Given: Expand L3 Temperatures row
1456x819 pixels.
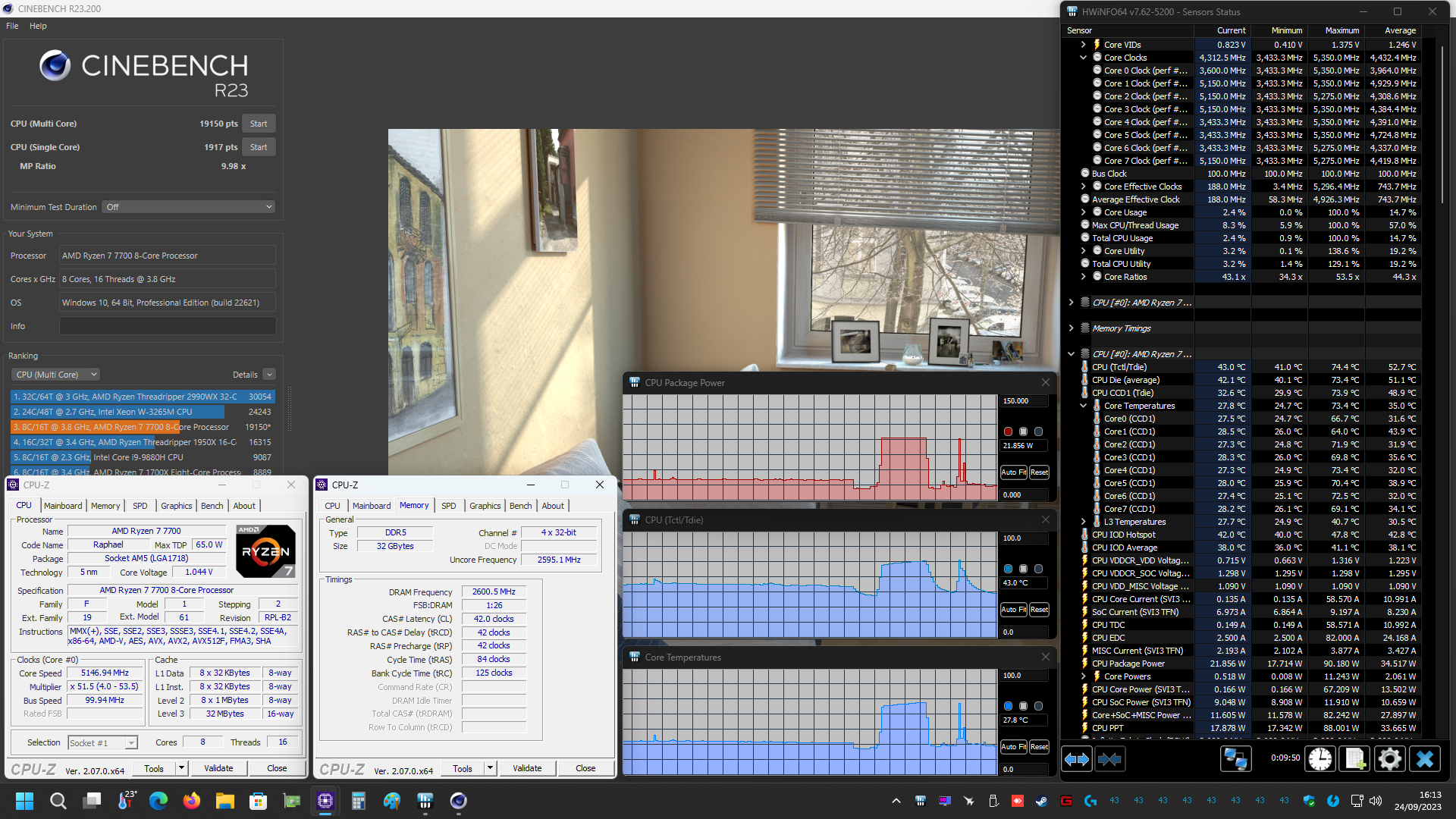Looking at the screenshot, I should point(1084,522).
